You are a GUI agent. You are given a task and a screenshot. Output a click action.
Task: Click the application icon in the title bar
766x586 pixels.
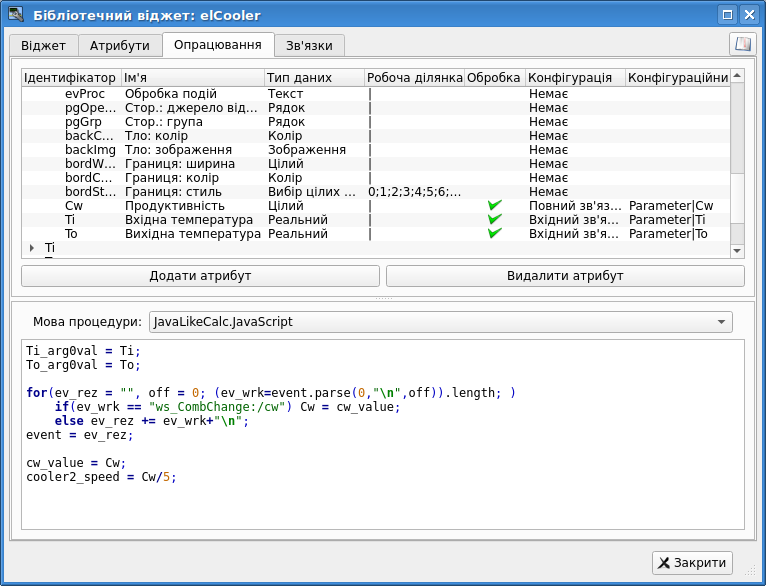[x=16, y=14]
